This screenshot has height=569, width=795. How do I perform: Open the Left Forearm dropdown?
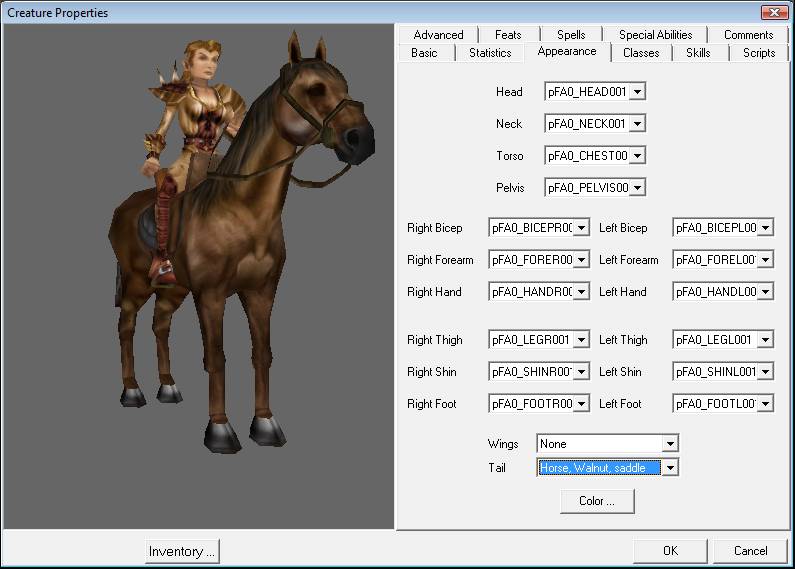pos(766,260)
